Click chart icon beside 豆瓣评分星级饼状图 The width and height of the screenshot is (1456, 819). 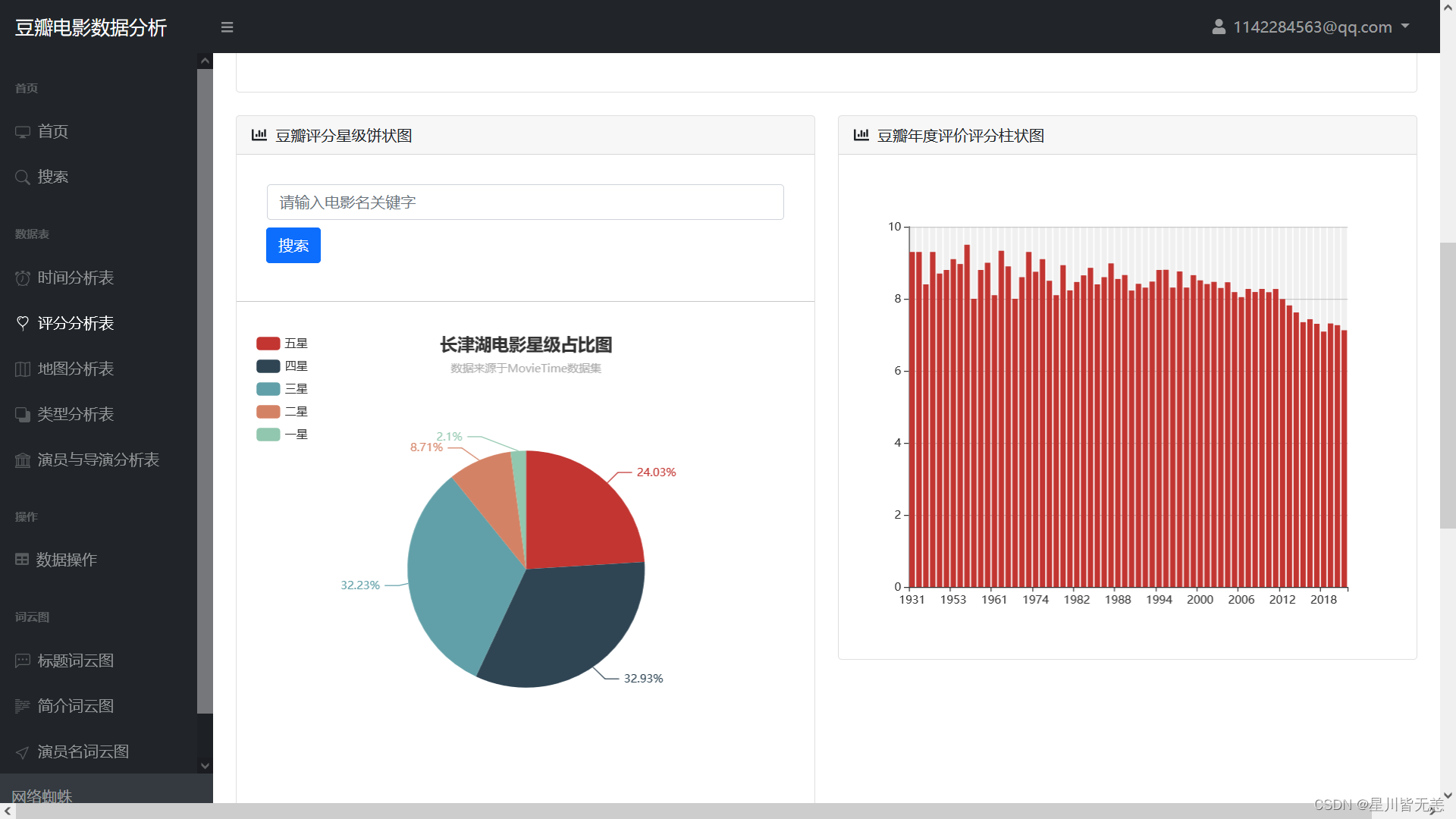(259, 135)
